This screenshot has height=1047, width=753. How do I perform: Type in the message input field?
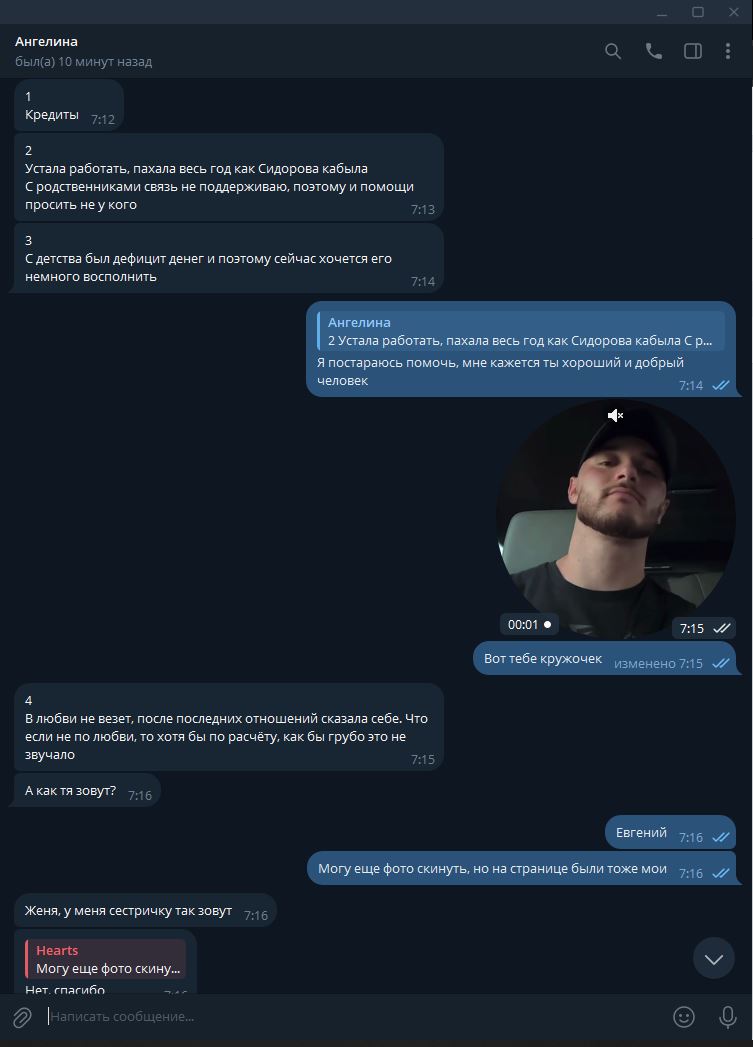[x=350, y=1017]
